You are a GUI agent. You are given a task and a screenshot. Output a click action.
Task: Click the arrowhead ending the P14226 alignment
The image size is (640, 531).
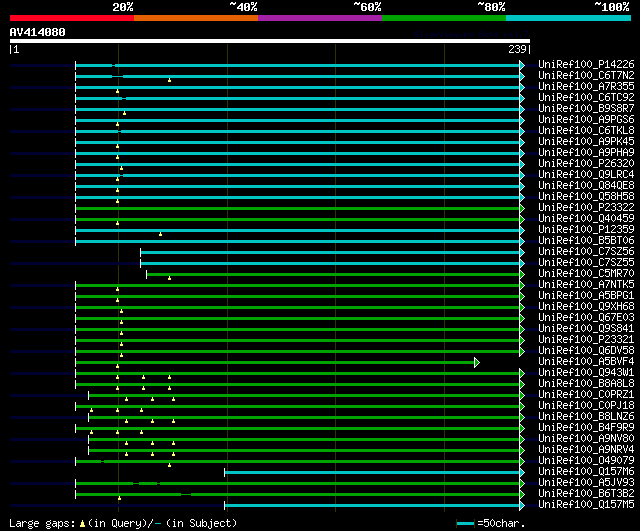pyautogui.click(x=522, y=65)
